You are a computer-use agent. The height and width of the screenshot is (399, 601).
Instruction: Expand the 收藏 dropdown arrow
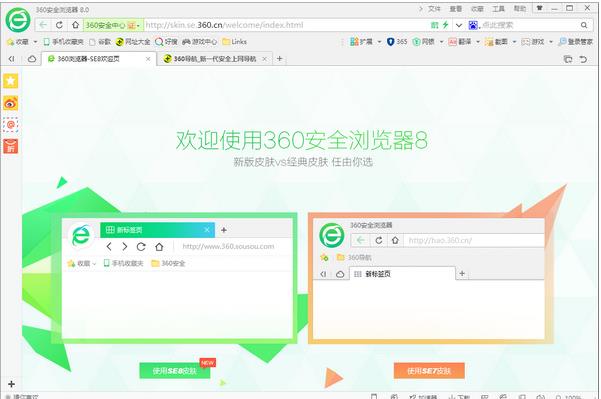coord(35,42)
